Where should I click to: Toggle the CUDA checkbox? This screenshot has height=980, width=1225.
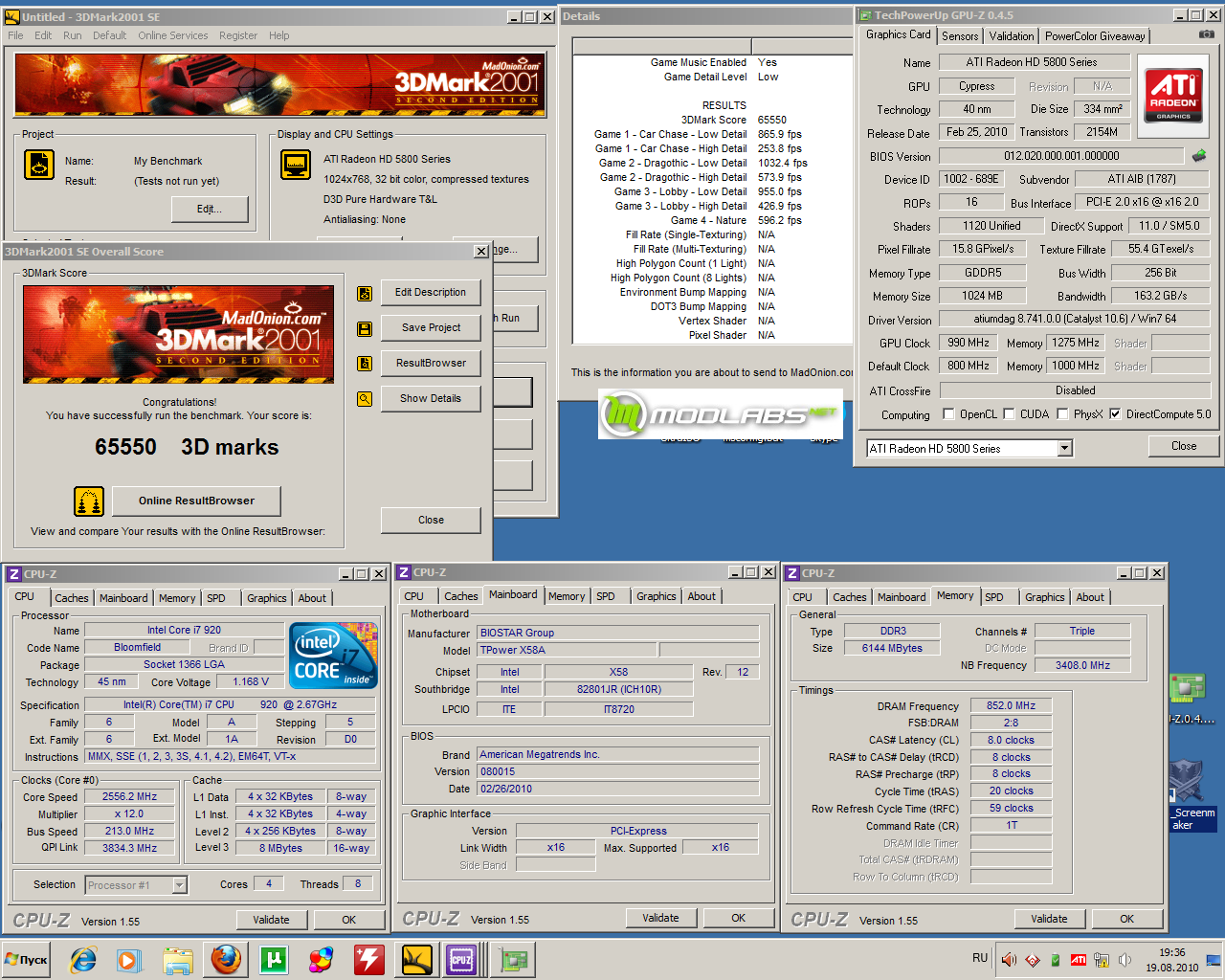tap(1009, 414)
